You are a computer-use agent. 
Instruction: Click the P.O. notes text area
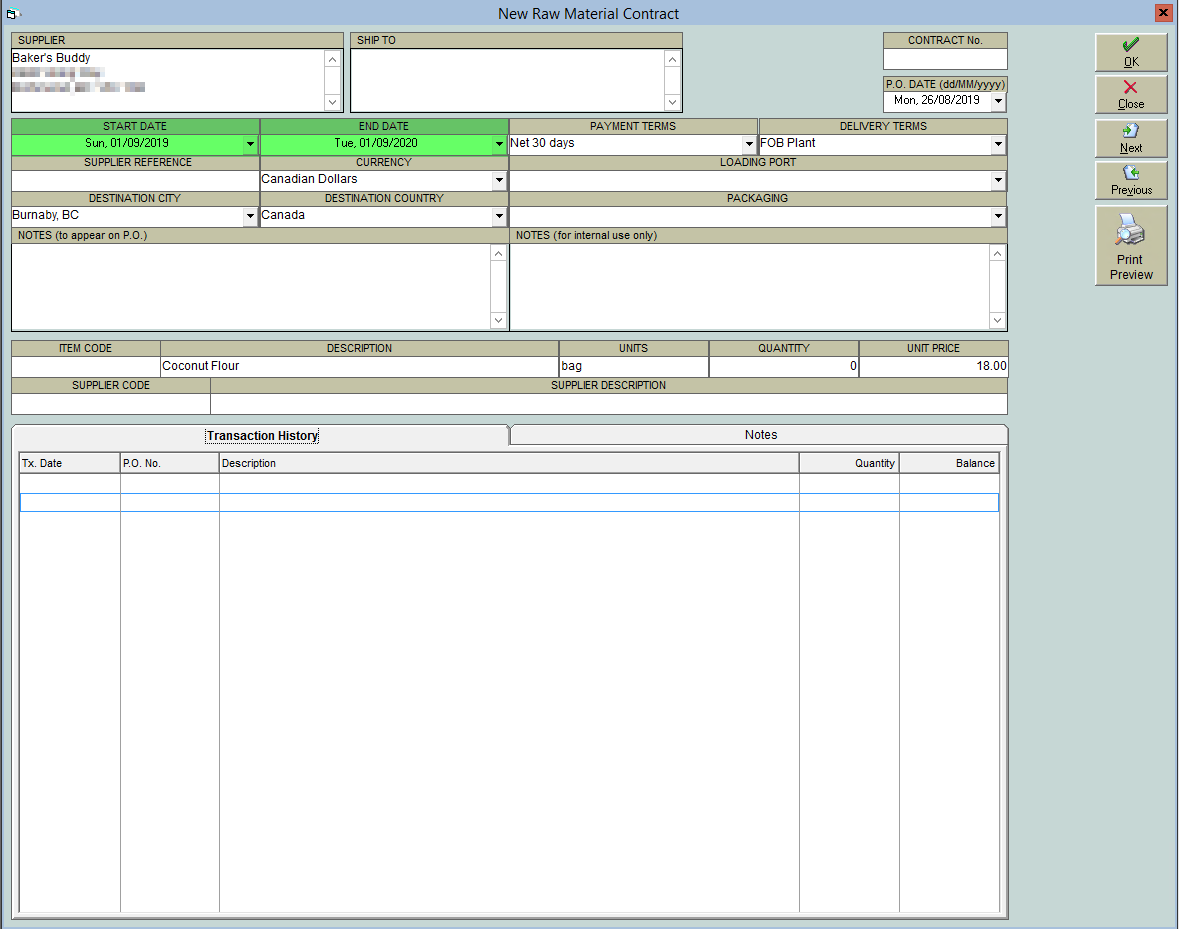pos(251,287)
